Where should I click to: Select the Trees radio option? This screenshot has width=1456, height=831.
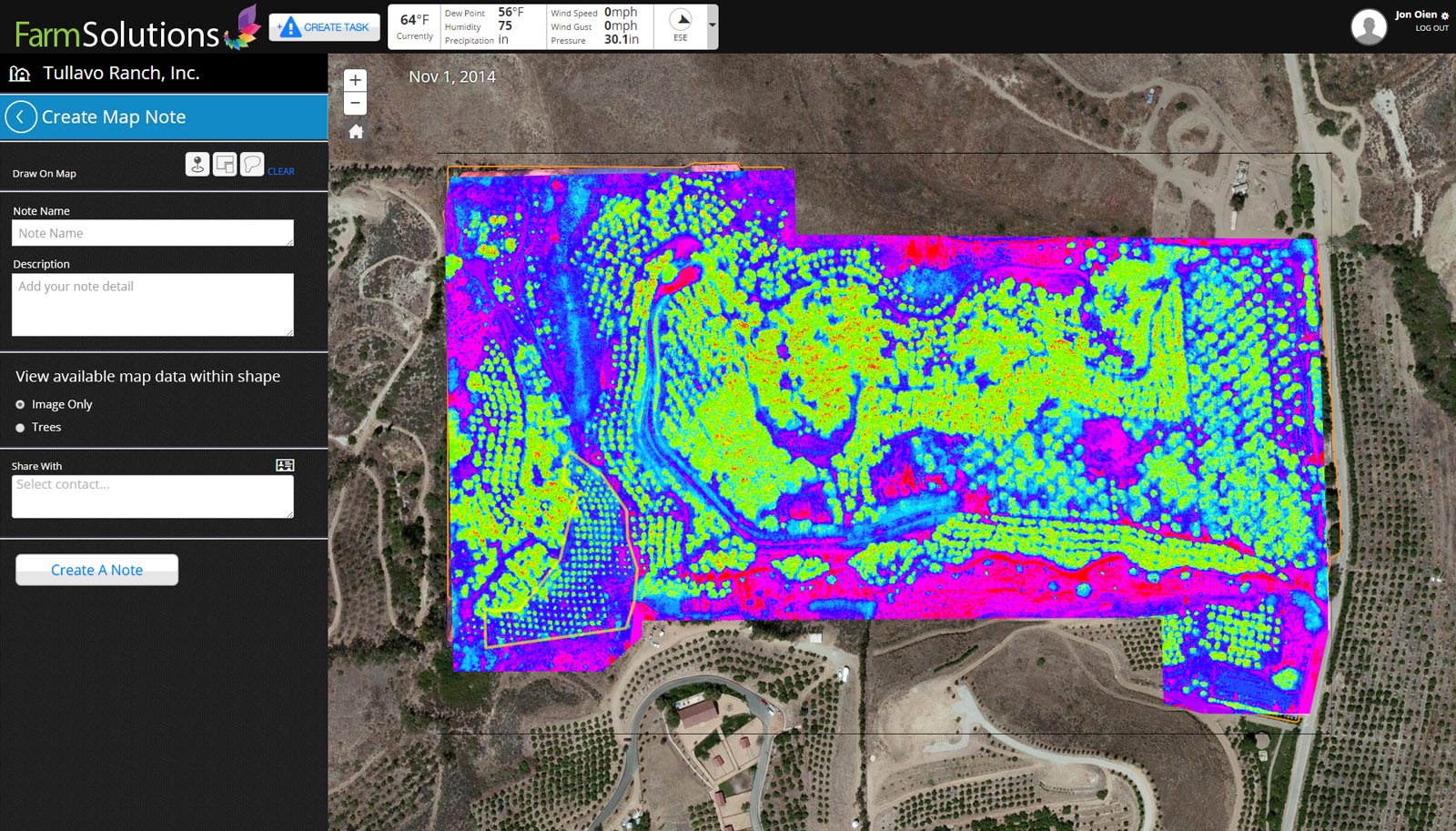20,428
